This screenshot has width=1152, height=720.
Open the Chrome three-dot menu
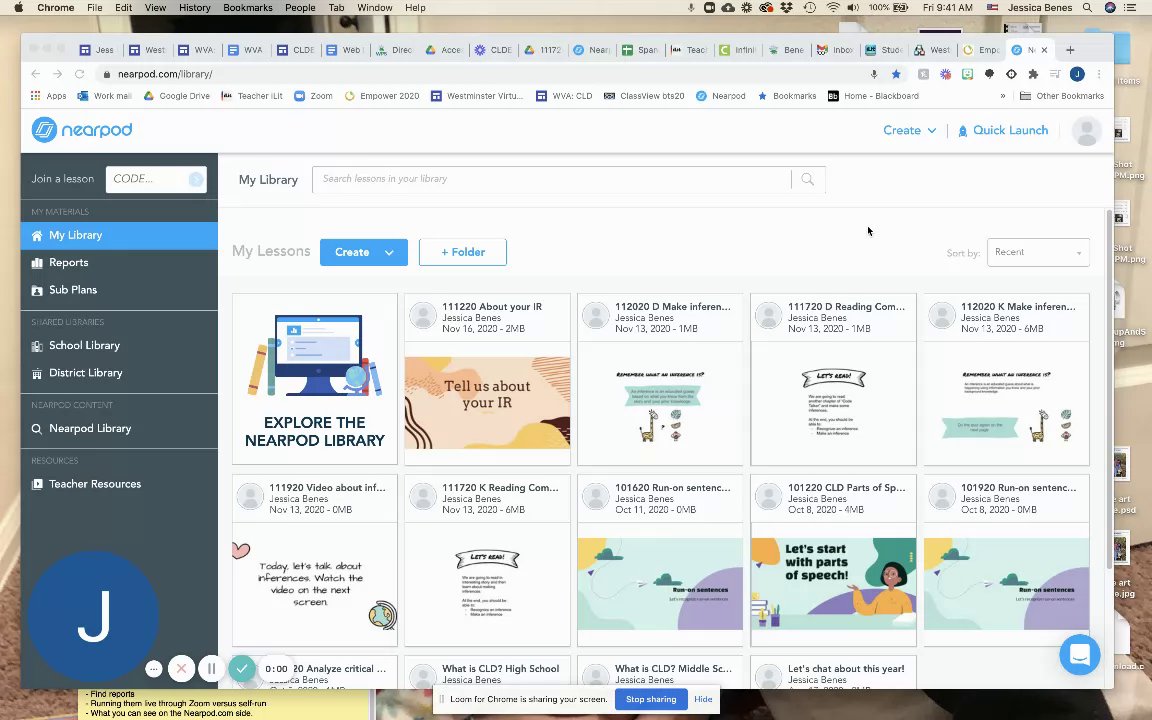pos(1099,74)
